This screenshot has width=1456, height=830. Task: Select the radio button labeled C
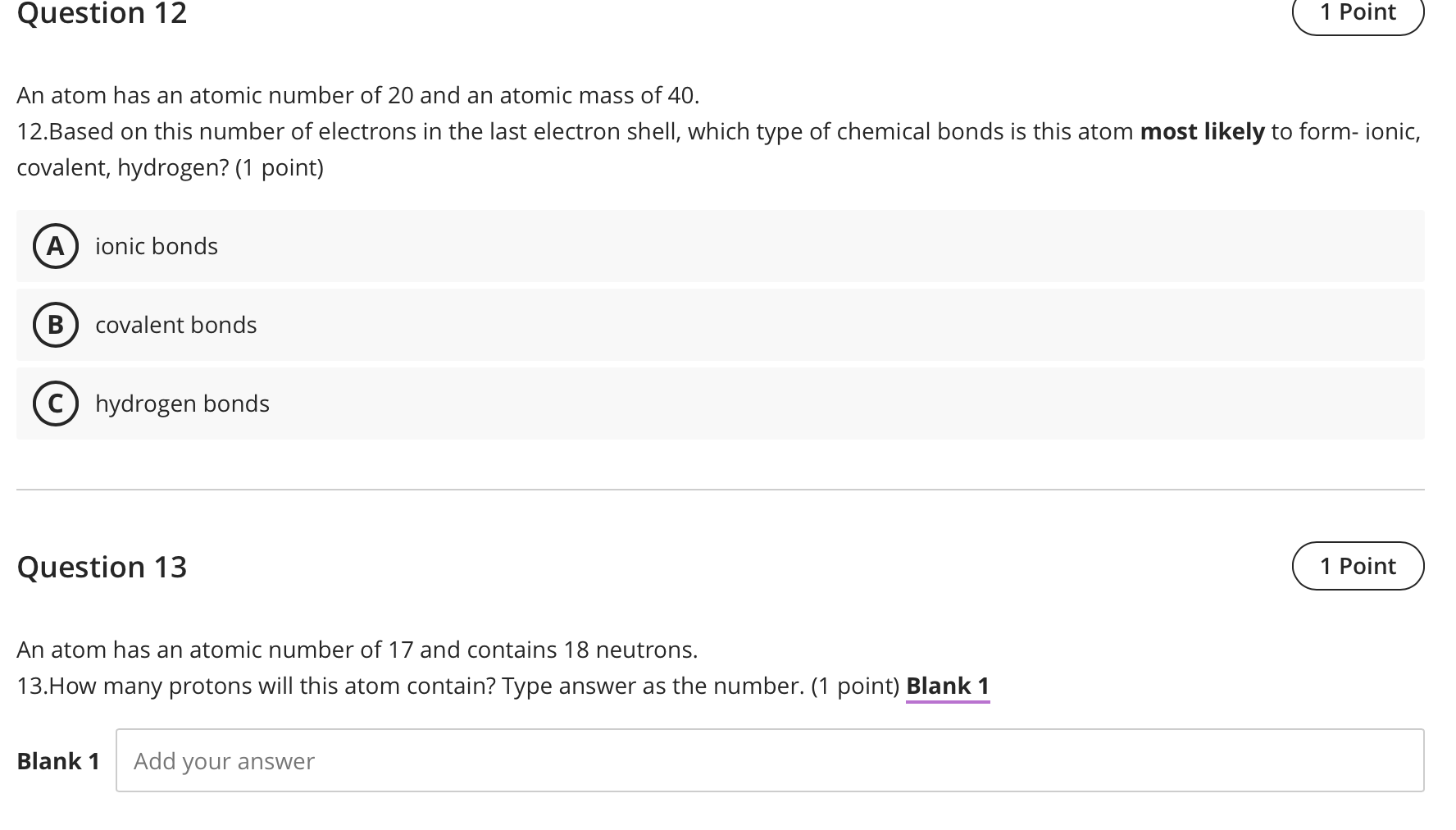point(54,404)
